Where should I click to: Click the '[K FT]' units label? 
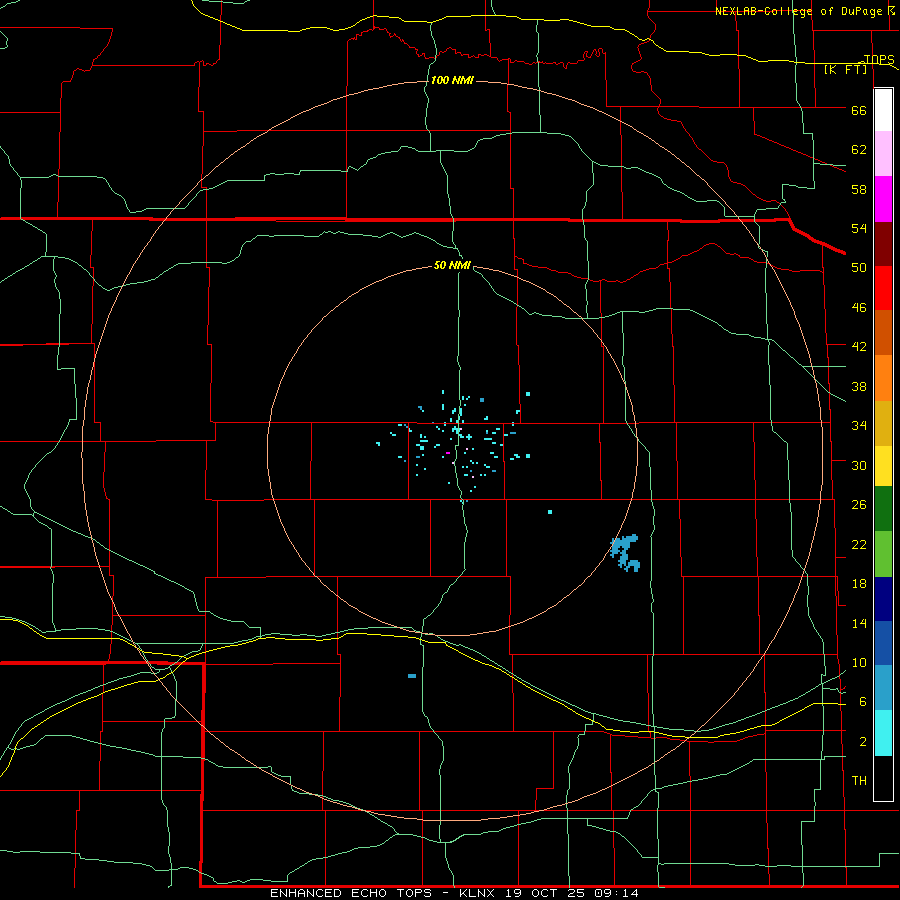pyautogui.click(x=845, y=69)
